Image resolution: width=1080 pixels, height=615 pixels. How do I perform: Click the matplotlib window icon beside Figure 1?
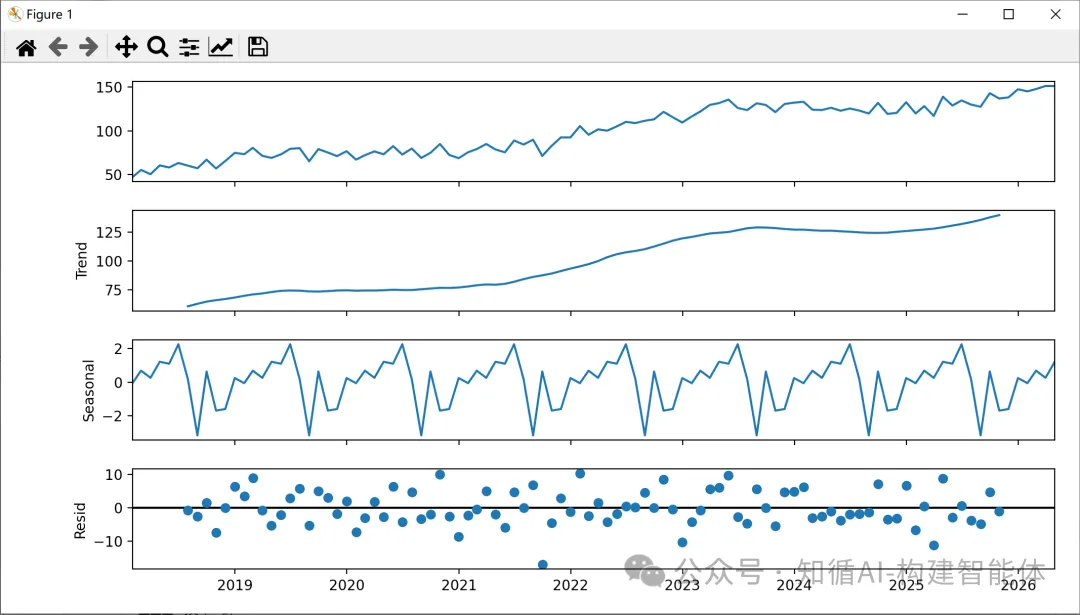click(14, 14)
